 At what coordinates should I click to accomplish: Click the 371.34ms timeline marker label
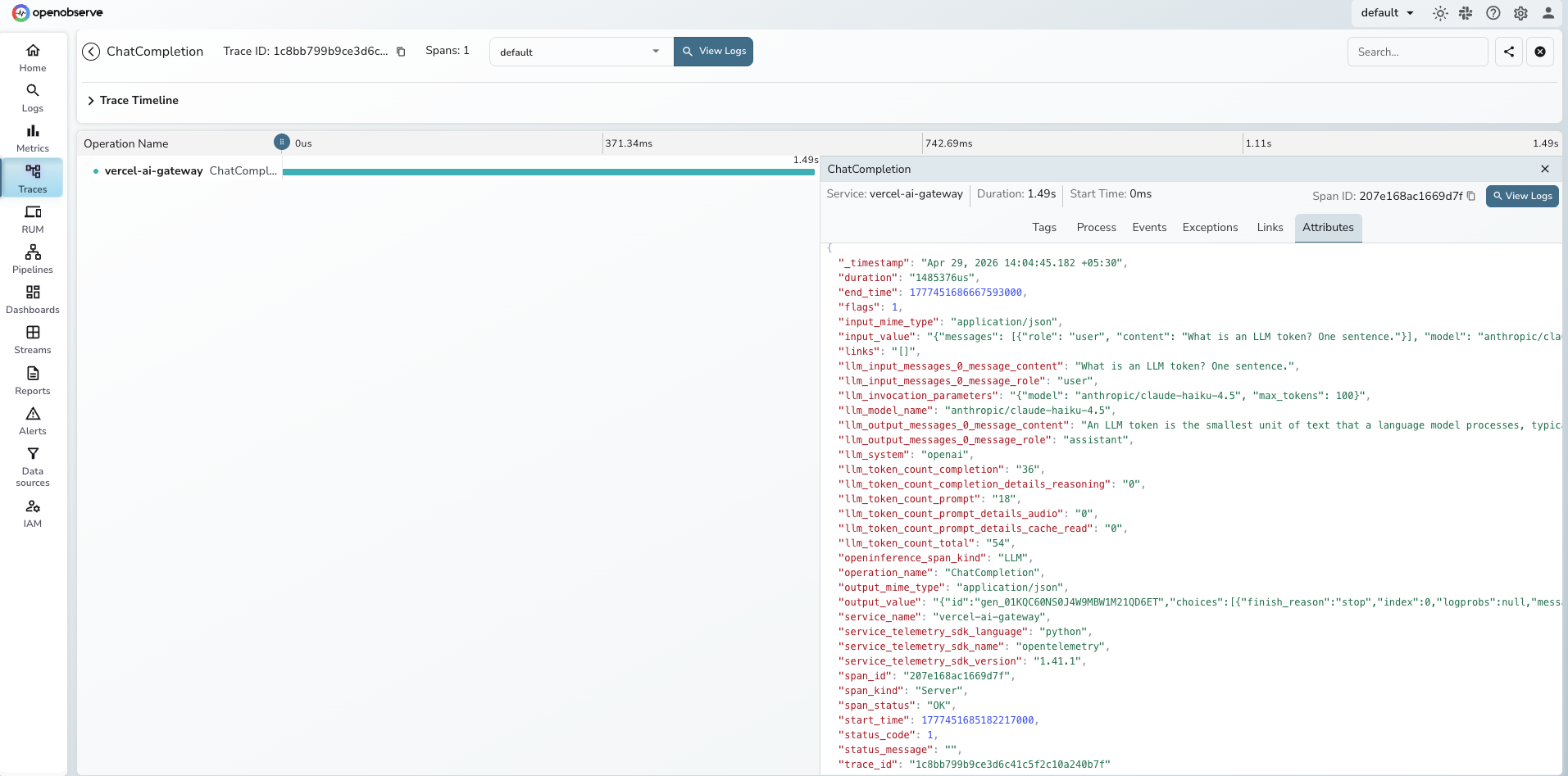(x=629, y=143)
